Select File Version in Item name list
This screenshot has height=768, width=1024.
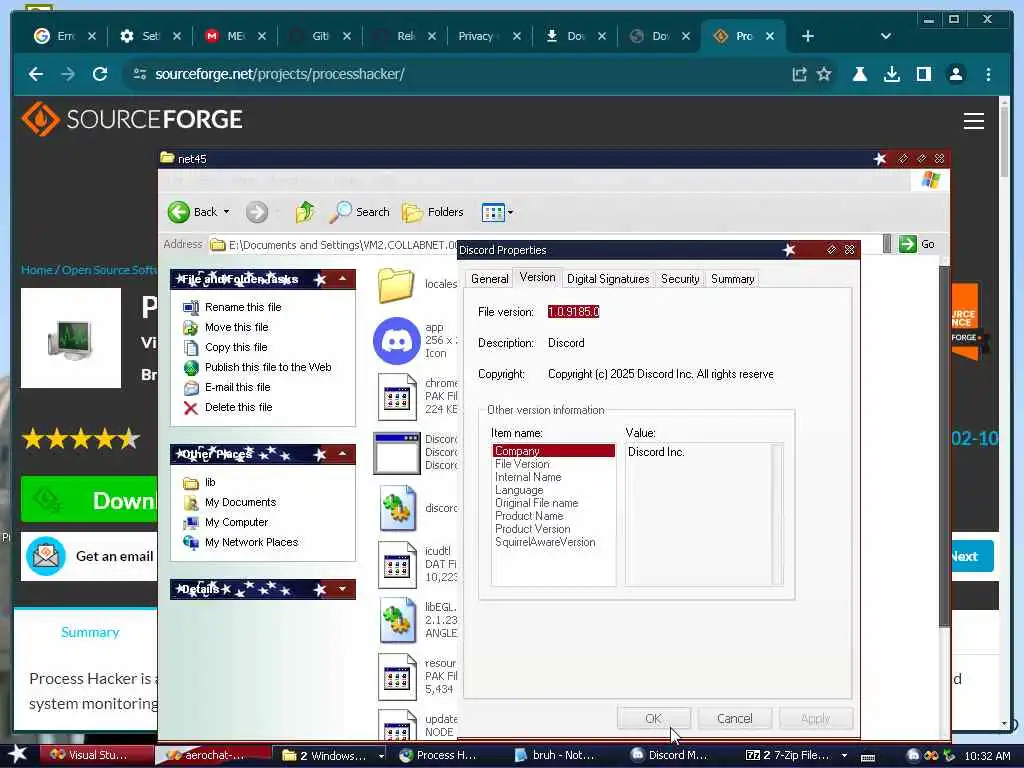pos(522,464)
